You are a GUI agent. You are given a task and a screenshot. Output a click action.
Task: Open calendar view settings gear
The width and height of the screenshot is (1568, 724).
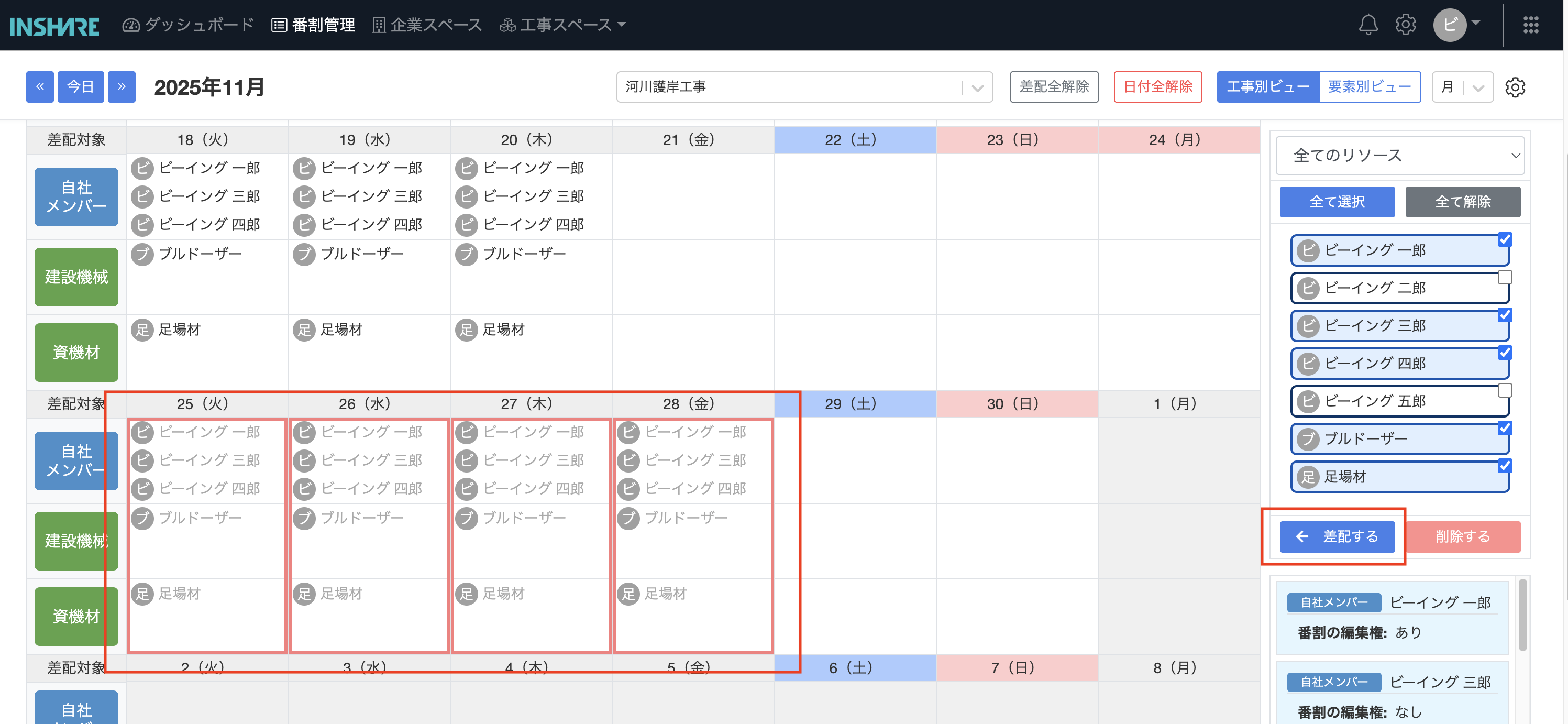click(x=1515, y=87)
